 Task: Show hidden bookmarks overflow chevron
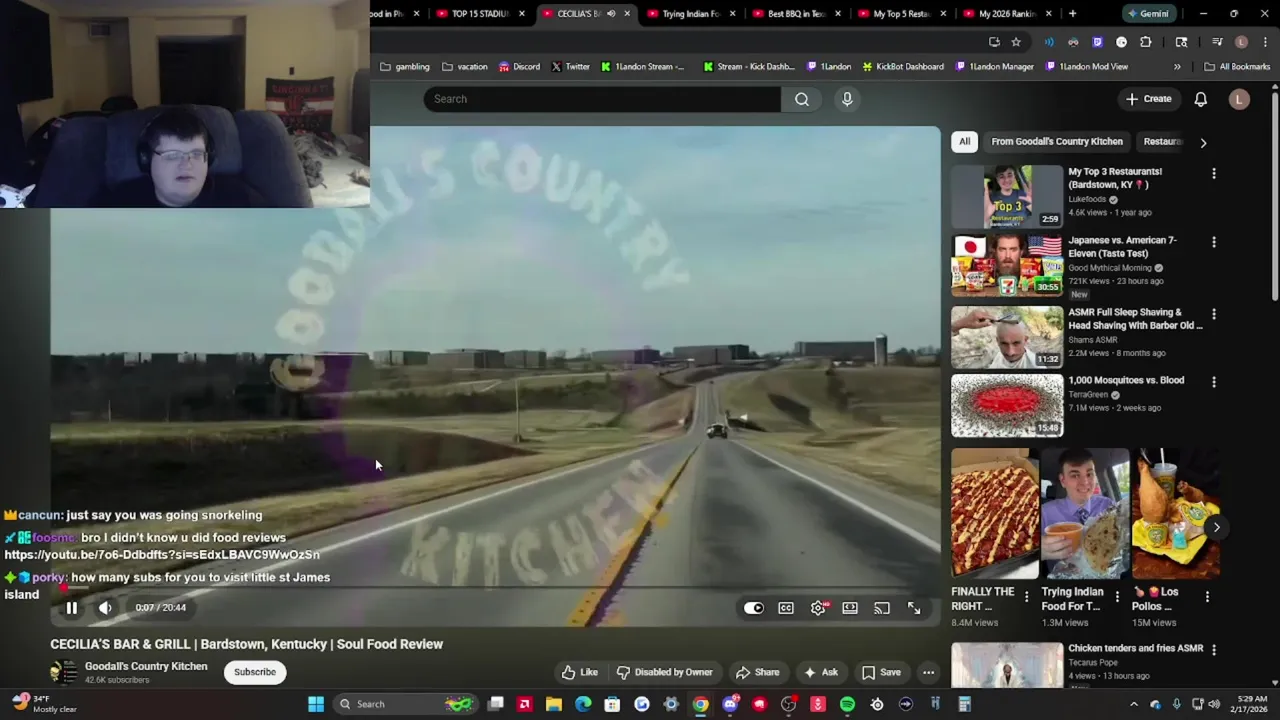[x=1177, y=67]
